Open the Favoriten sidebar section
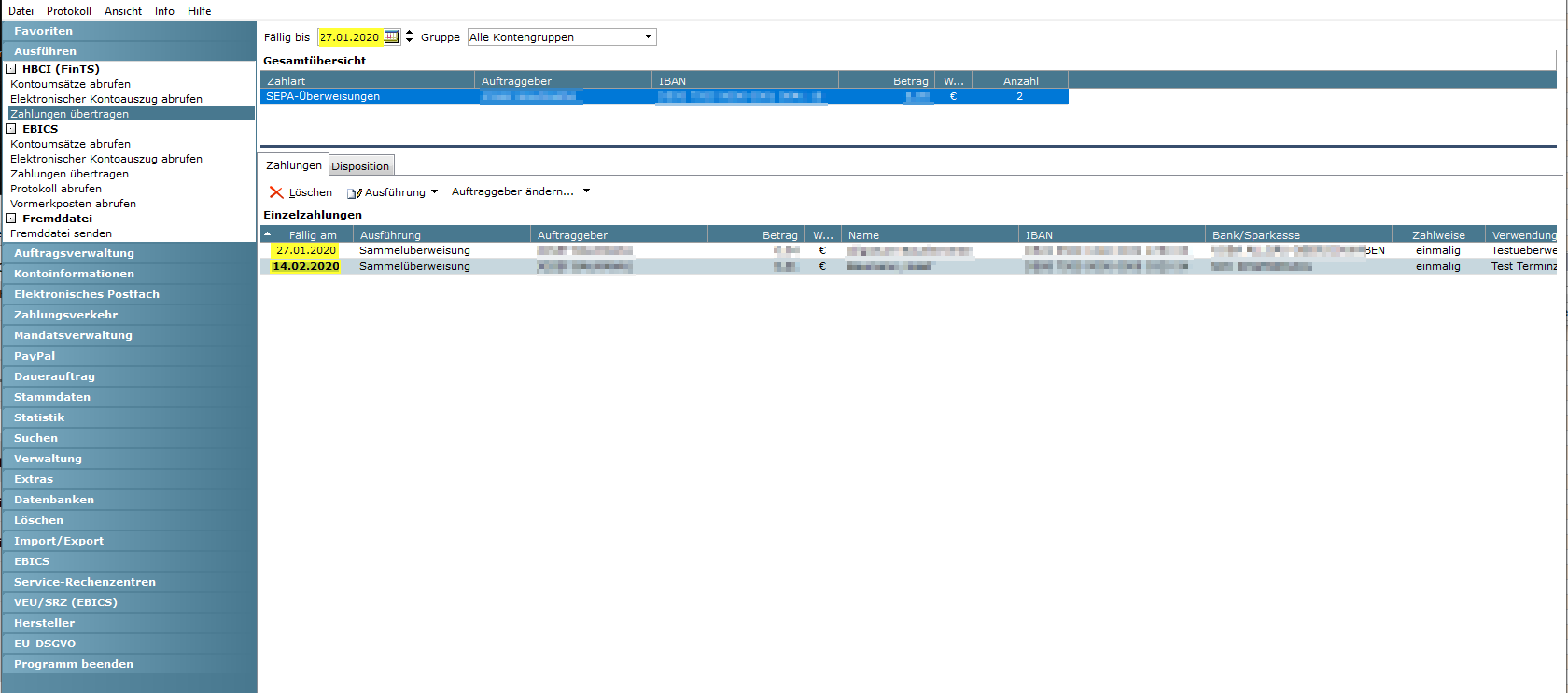Screen dimensions: 1568x693 [129, 31]
